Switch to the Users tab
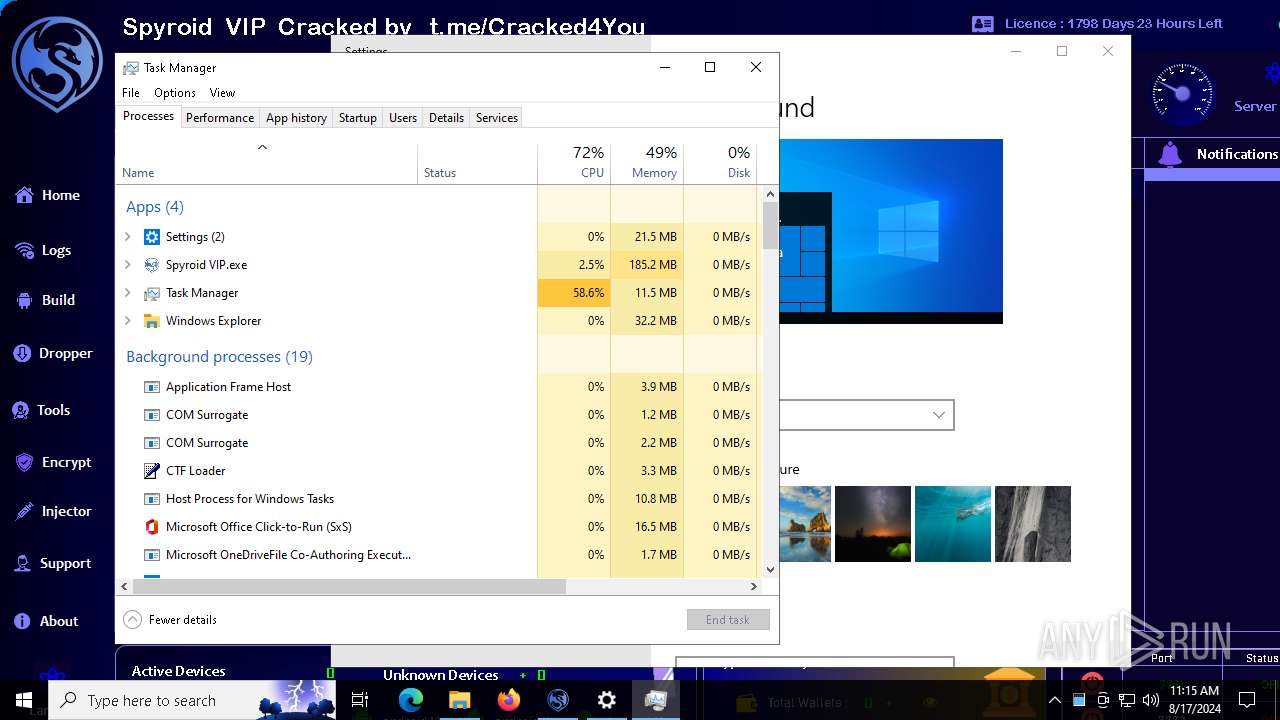 (x=403, y=118)
